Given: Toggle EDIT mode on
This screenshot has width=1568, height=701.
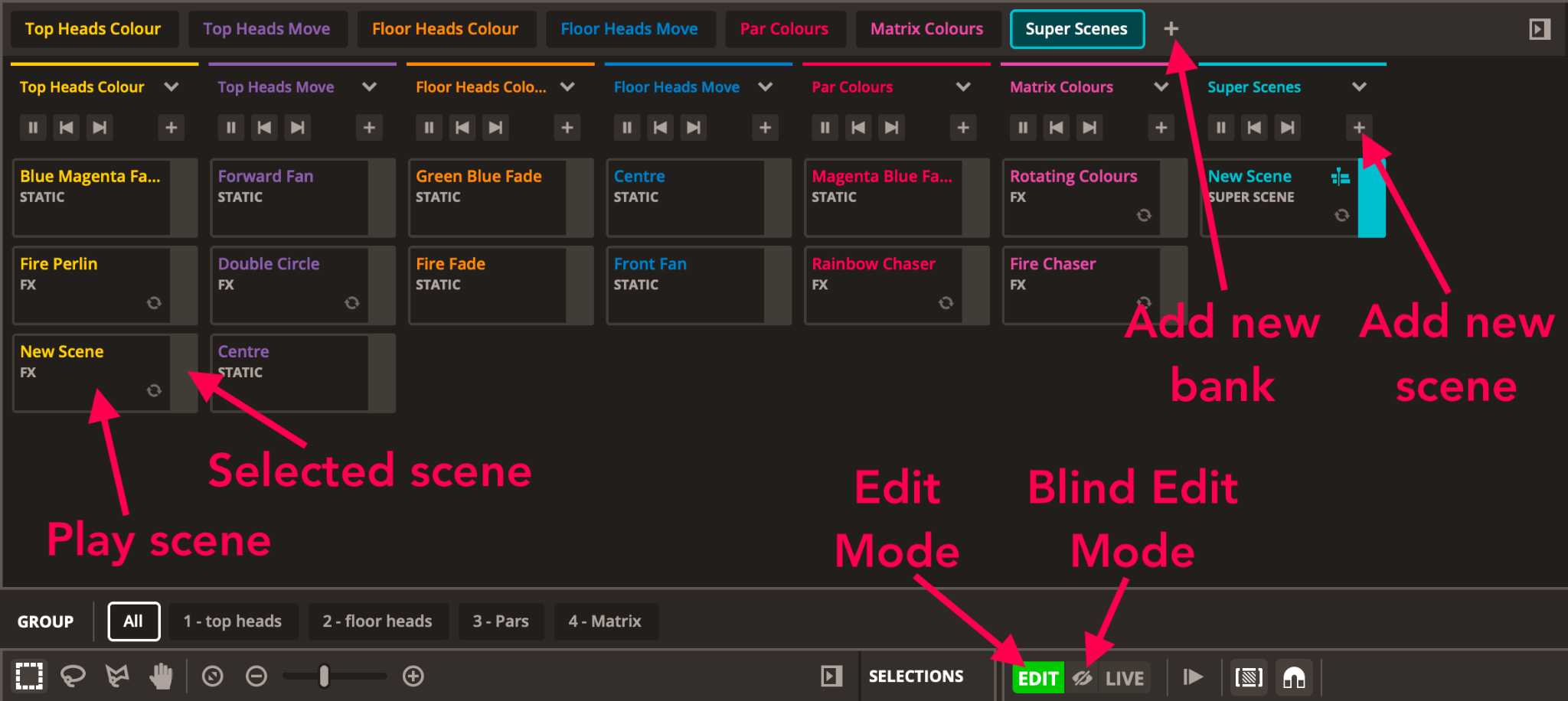Looking at the screenshot, I should point(1037,678).
